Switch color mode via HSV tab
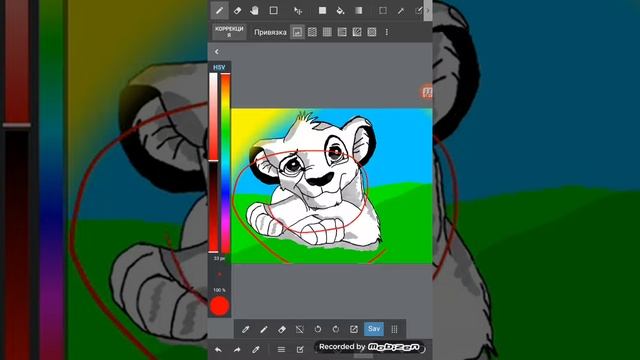640x360 pixels. [x=219, y=67]
